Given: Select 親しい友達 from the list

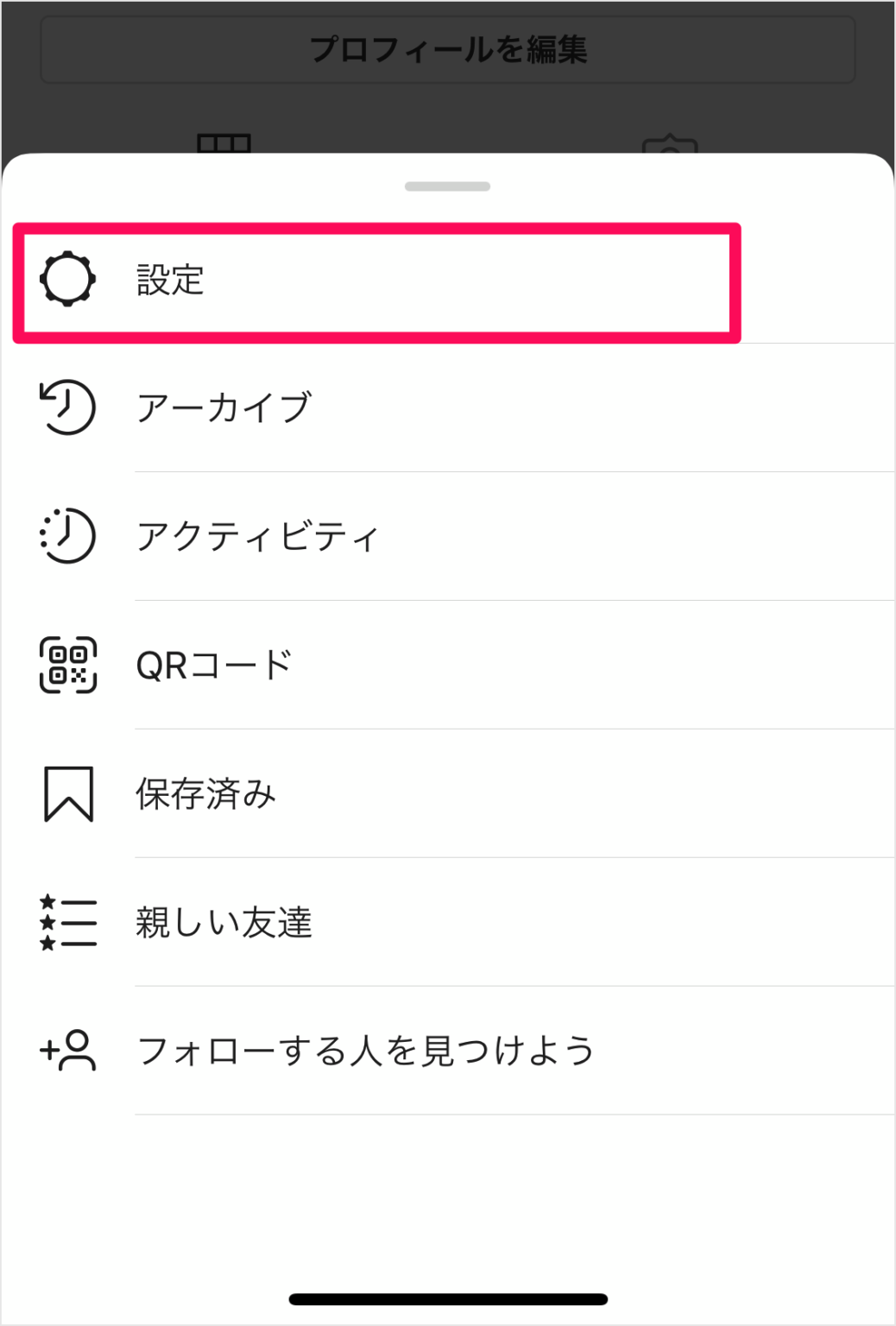Looking at the screenshot, I should tap(224, 923).
